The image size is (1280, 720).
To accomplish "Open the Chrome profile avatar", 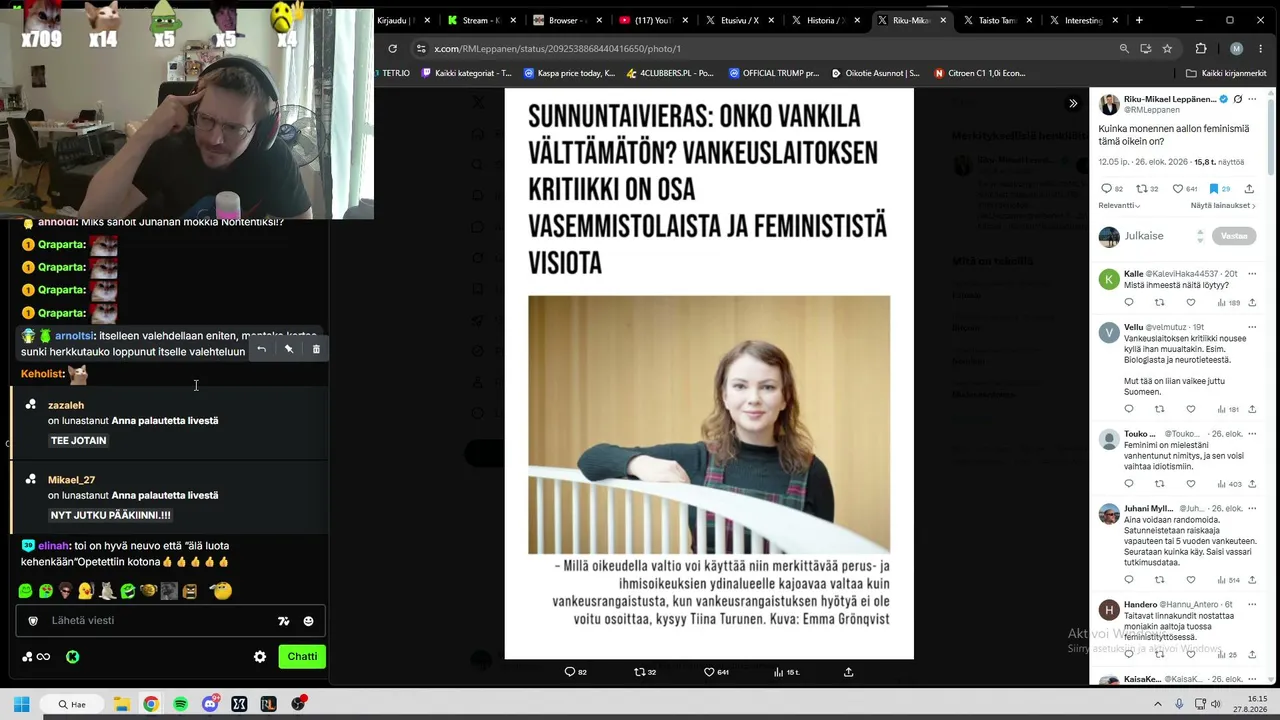I will pos(1236,48).
